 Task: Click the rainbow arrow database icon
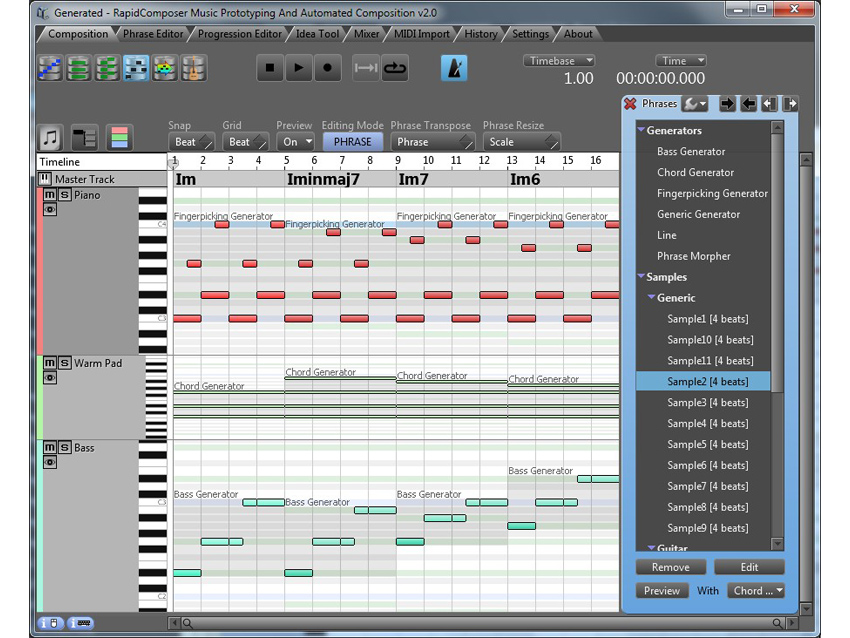tap(165, 68)
